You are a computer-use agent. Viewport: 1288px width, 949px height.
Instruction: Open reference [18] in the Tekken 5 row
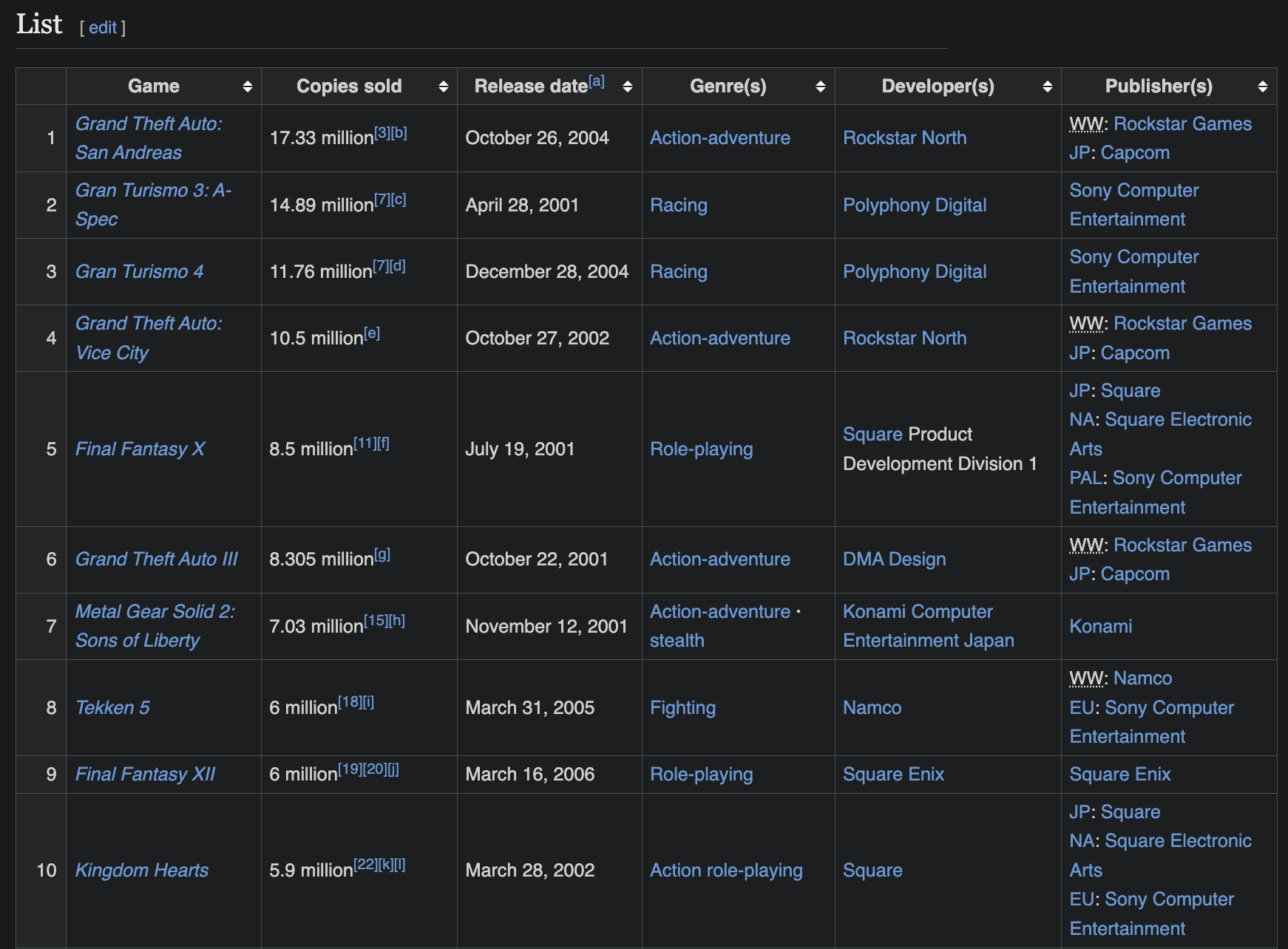coord(350,702)
